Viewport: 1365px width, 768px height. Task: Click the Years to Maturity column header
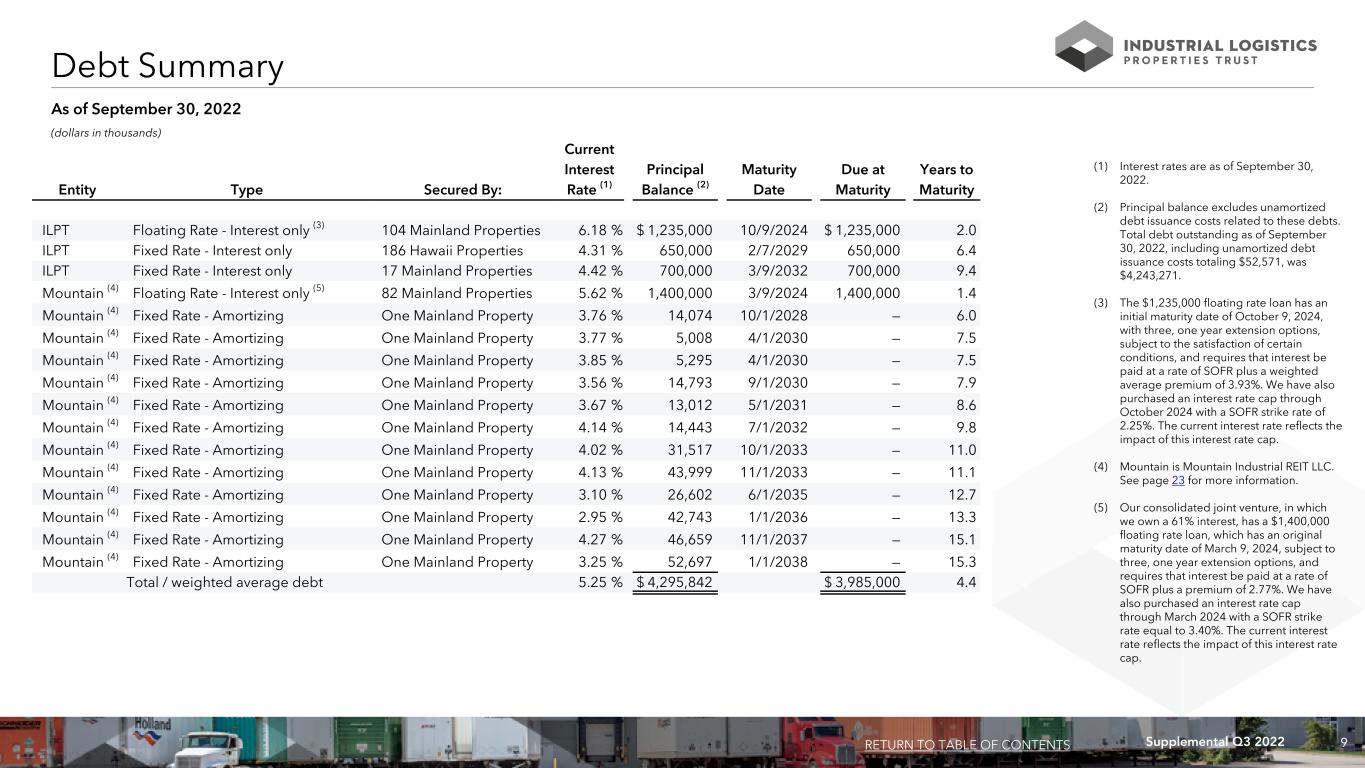(x=946, y=180)
